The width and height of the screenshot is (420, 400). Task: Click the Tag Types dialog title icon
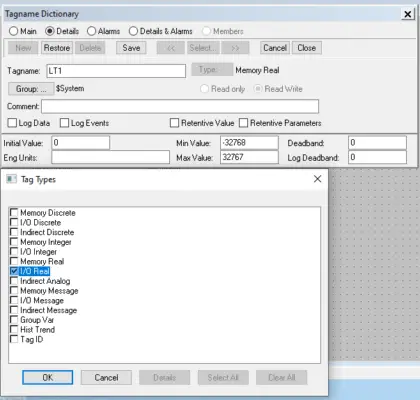11,179
